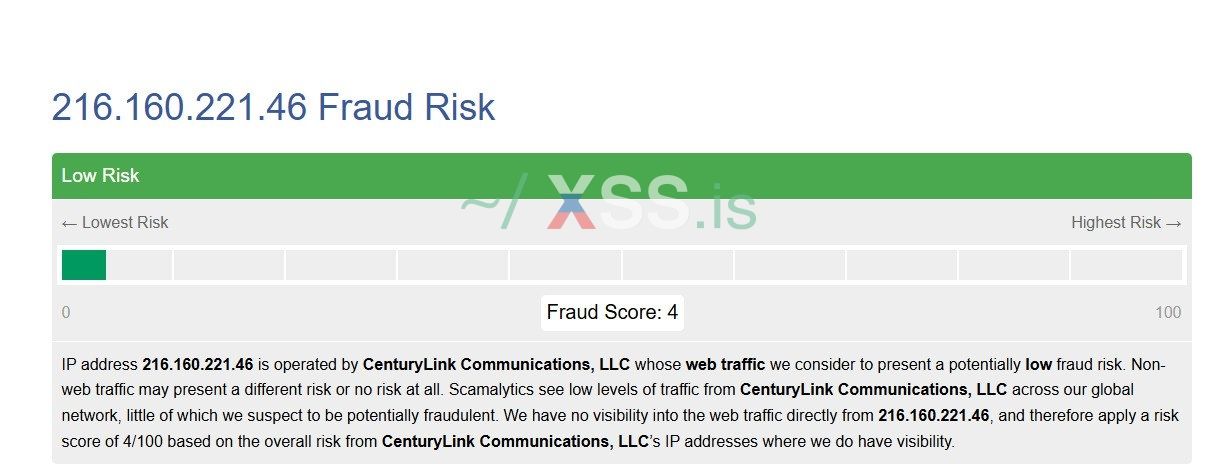Screen dimensions: 1217x474
Task: Click the bold word "low" in the description
Action: pyautogui.click(x=1038, y=365)
